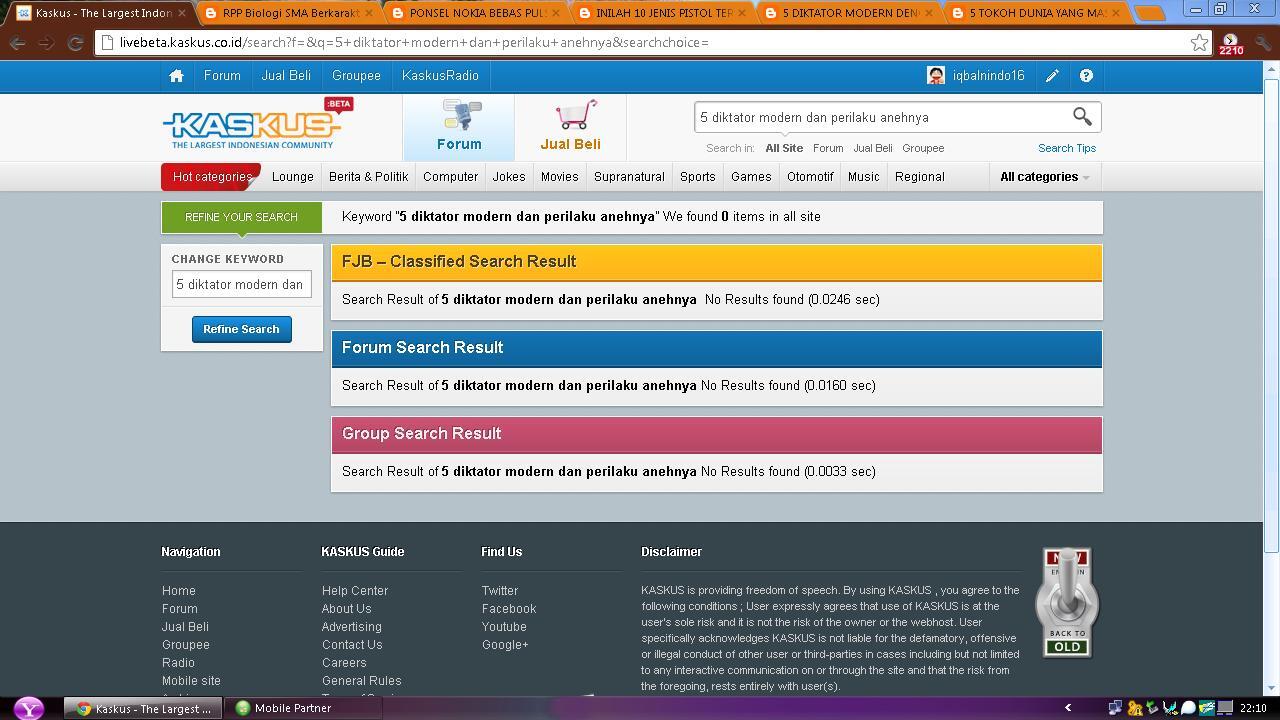Open Help Center in the footer
This screenshot has width=1280, height=720.
pos(355,591)
